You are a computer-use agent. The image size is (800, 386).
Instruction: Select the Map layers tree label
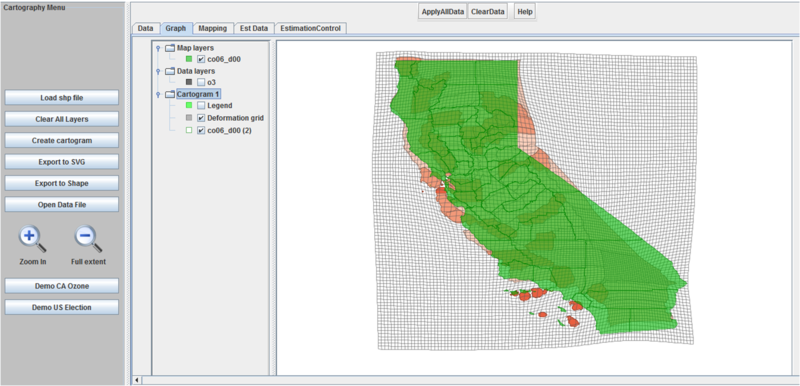[x=196, y=48]
